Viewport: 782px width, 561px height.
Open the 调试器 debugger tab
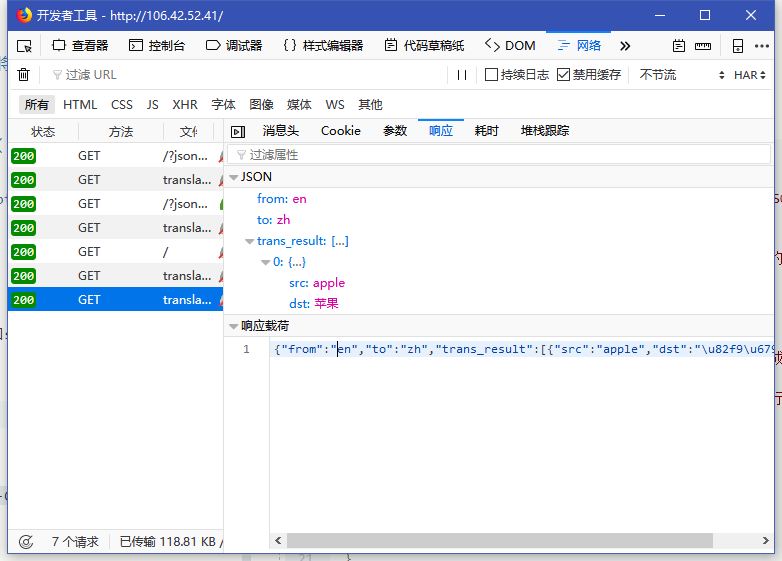coord(234,46)
